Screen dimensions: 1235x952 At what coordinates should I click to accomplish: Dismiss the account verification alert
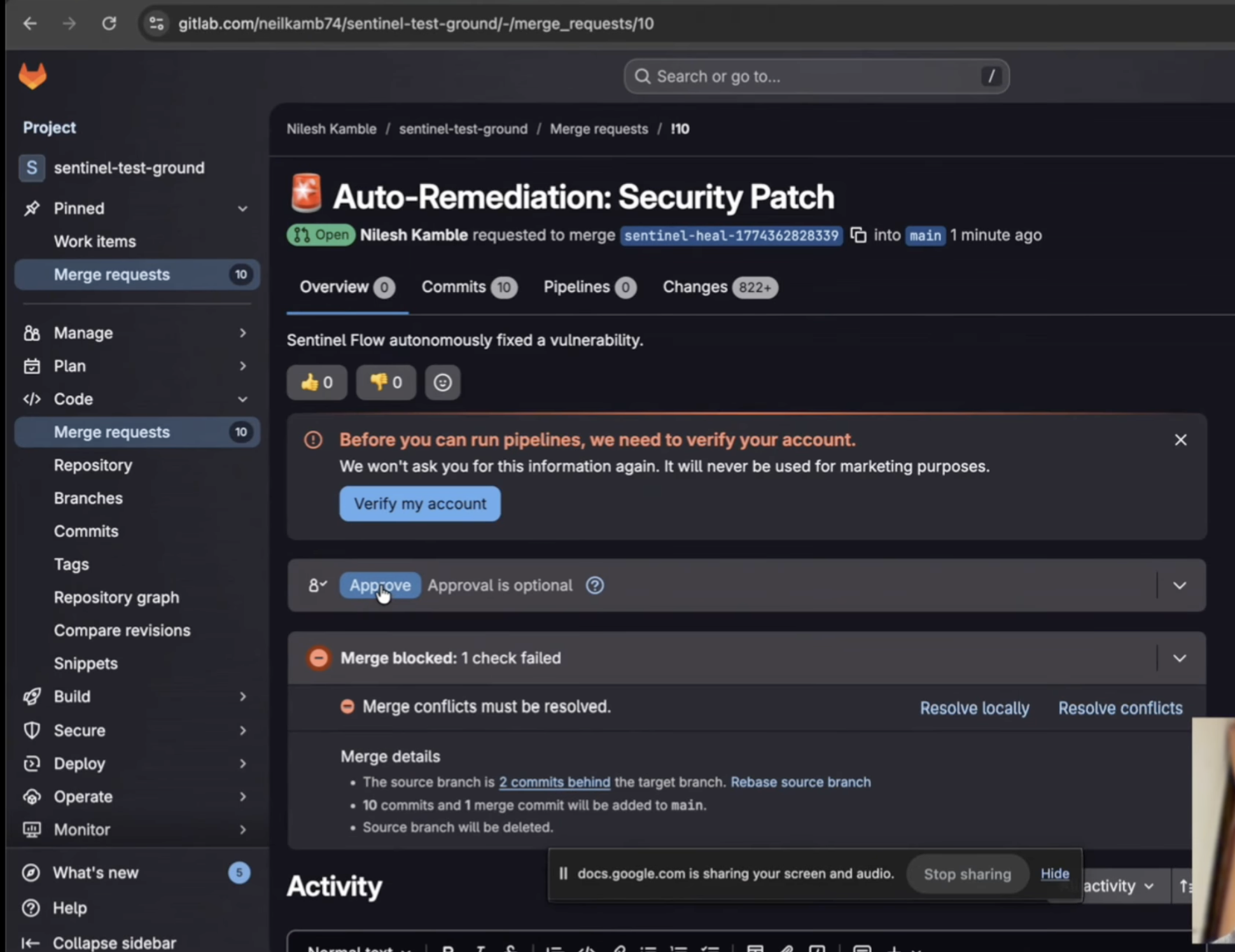coord(1180,440)
